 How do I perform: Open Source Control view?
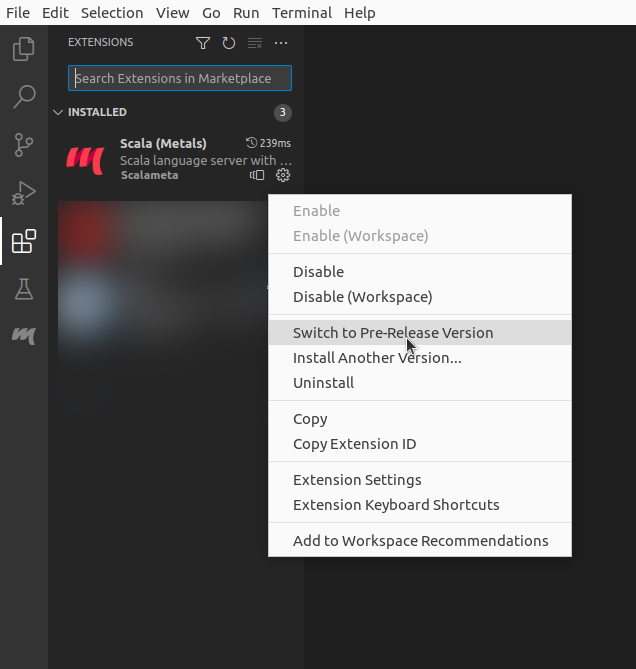click(23, 145)
